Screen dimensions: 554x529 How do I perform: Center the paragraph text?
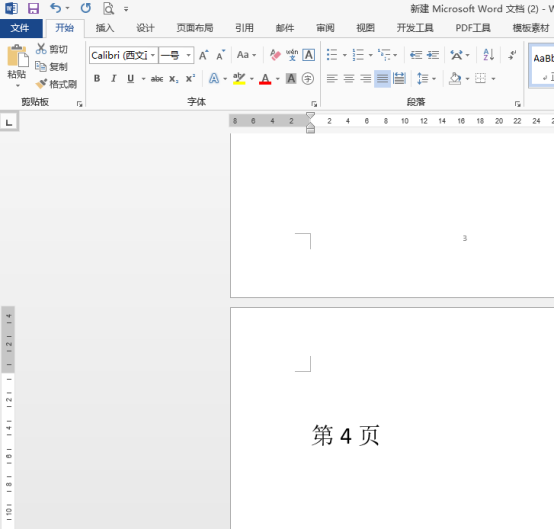point(349,78)
